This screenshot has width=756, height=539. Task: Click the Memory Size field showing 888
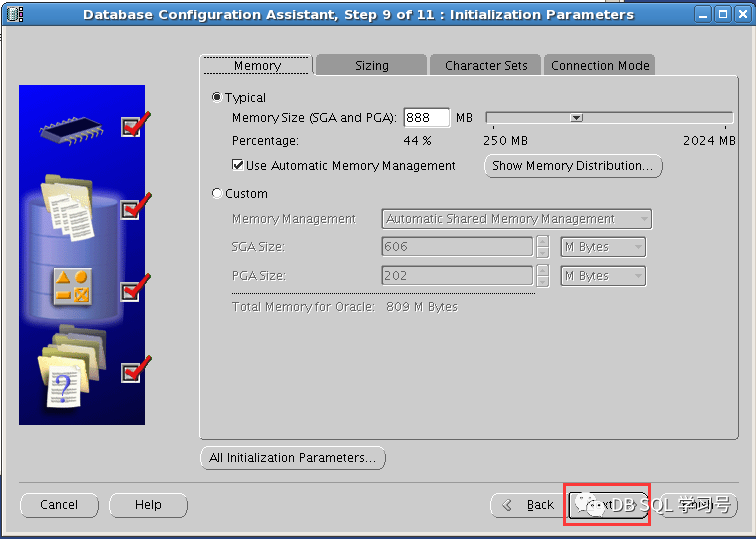point(427,118)
